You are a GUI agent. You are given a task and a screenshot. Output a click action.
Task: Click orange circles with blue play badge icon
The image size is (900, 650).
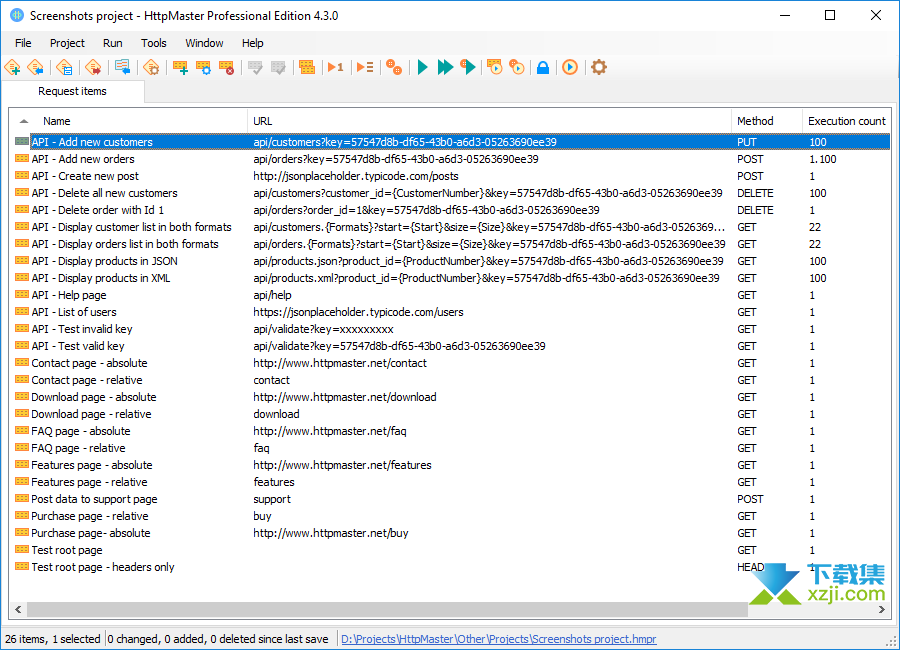pyautogui.click(x=517, y=67)
